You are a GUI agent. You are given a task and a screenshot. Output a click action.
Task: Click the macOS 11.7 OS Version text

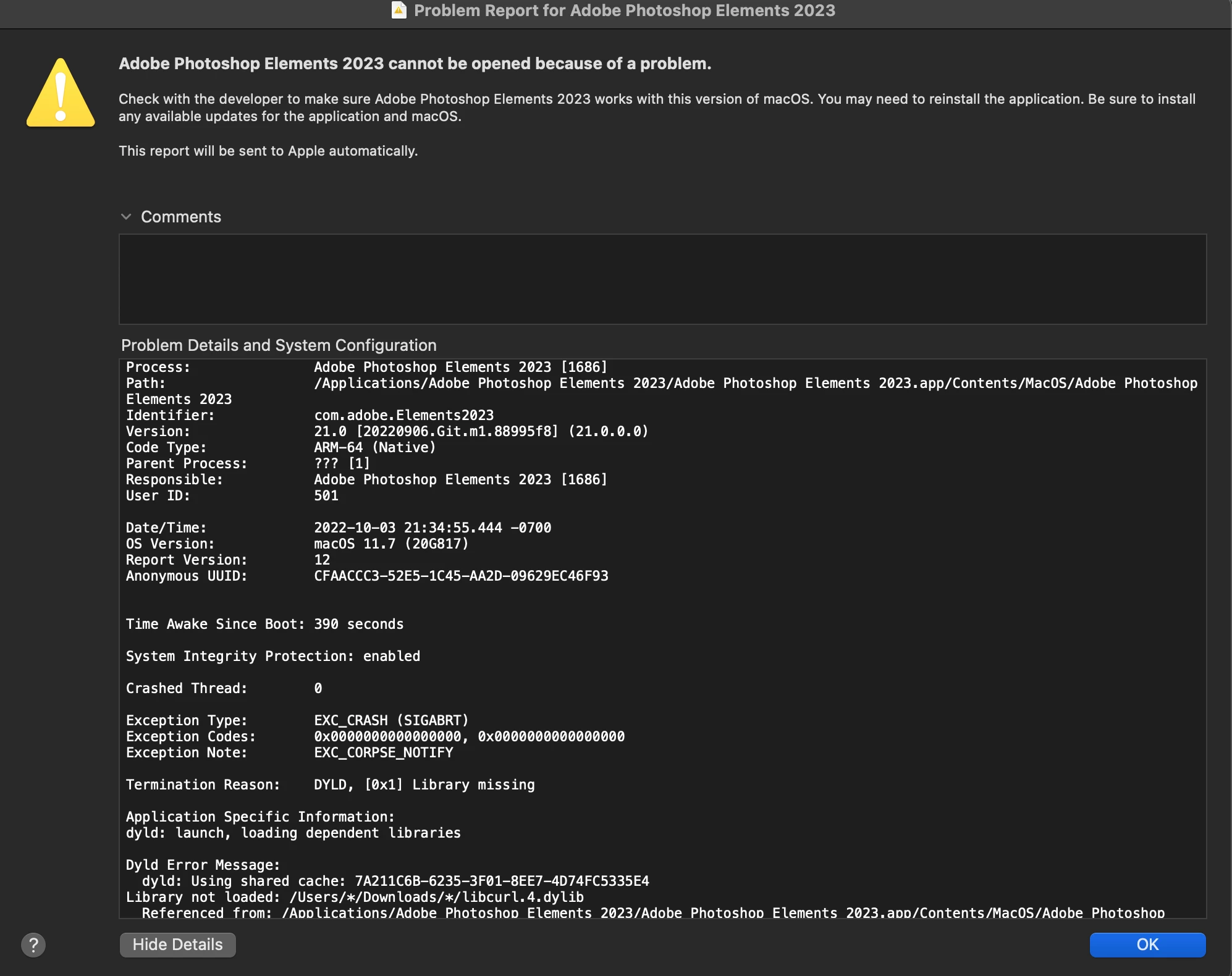tap(390, 544)
